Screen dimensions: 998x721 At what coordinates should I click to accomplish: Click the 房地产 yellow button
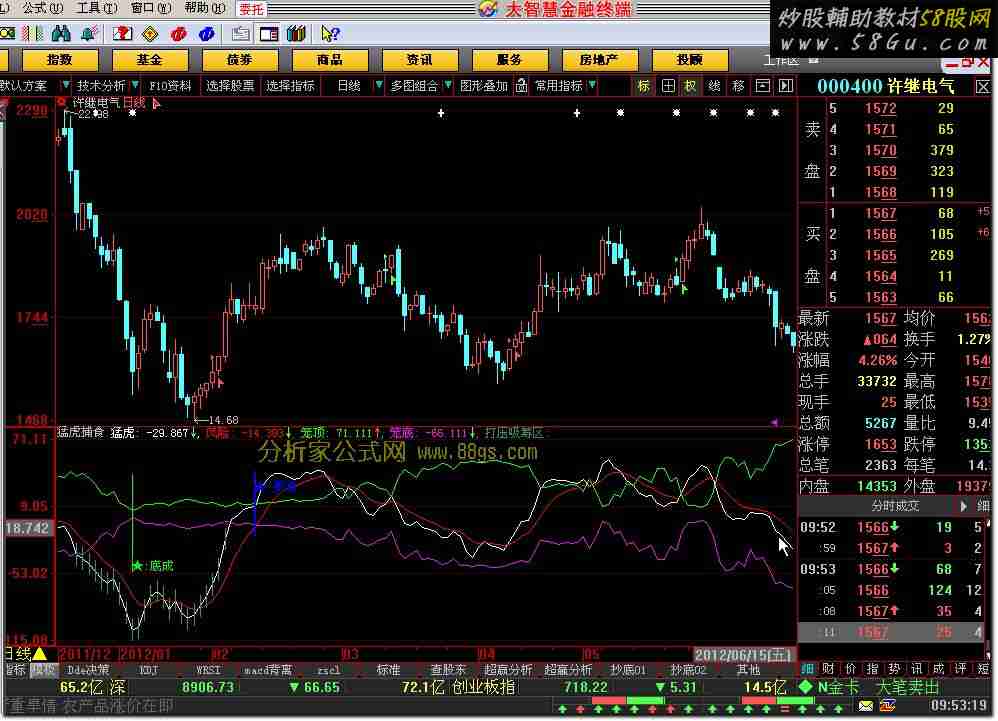600,60
